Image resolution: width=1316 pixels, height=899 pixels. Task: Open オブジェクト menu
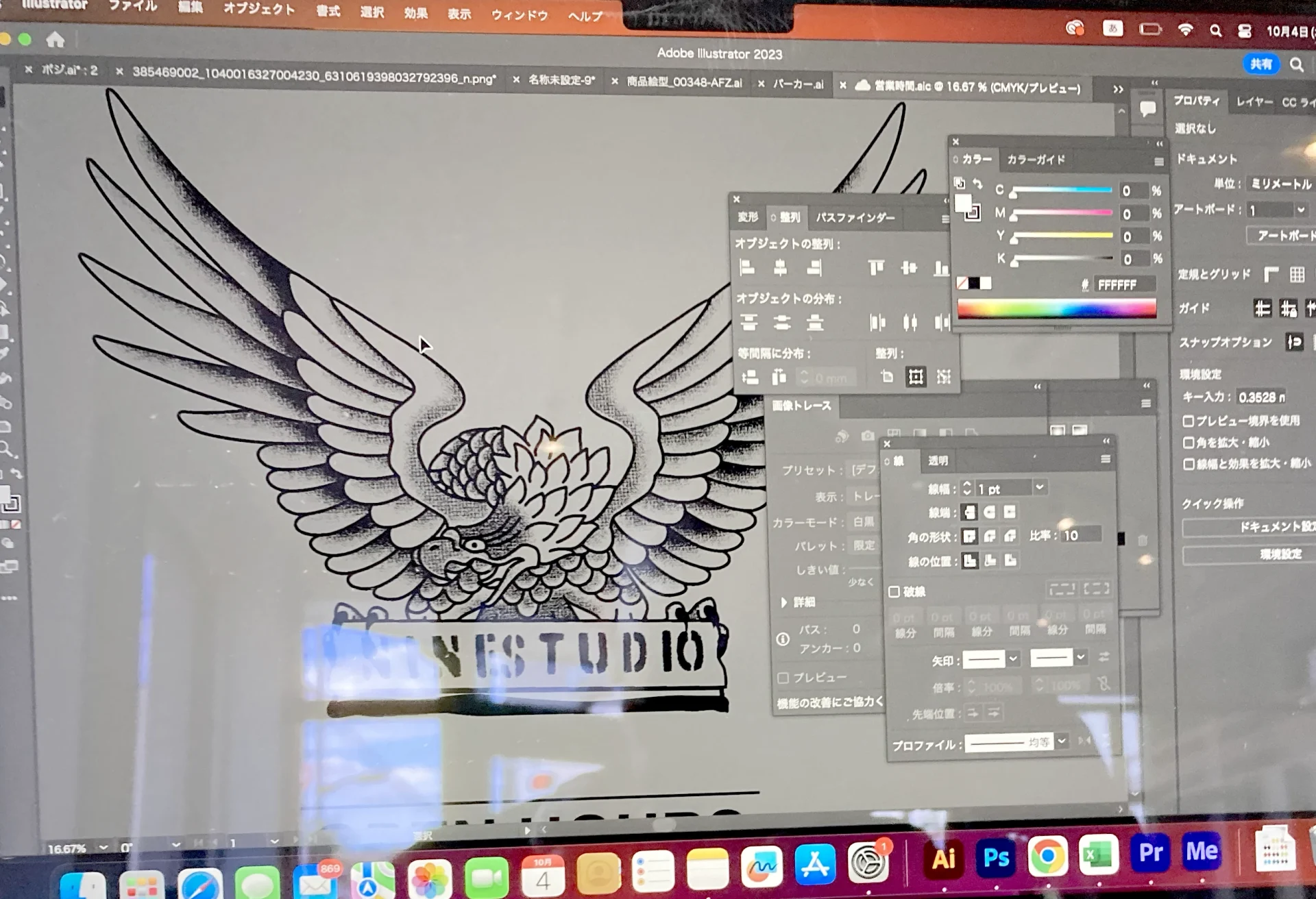click(x=259, y=9)
